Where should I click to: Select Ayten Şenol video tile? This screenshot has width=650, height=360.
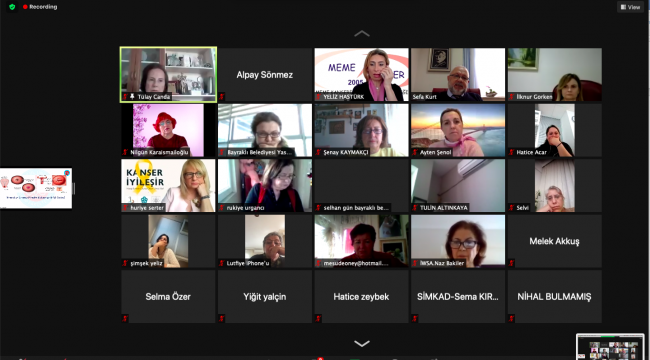coord(458,130)
